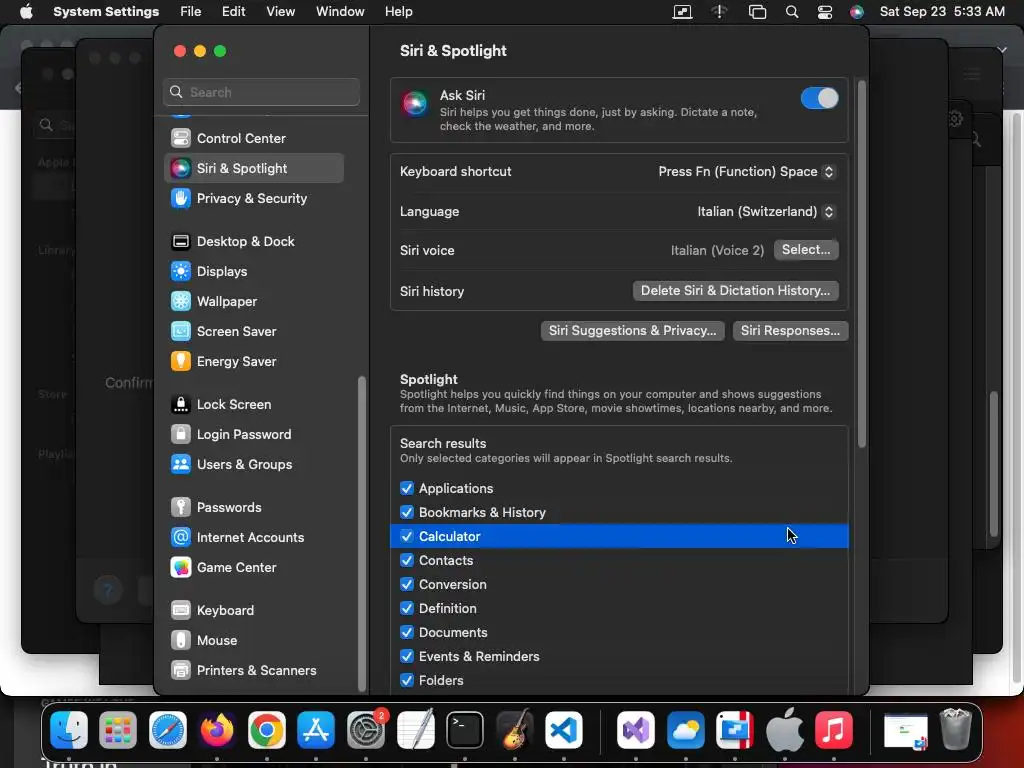Open Lock Screen icon in sidebar
This screenshot has width=1024, height=768.
click(x=180, y=404)
